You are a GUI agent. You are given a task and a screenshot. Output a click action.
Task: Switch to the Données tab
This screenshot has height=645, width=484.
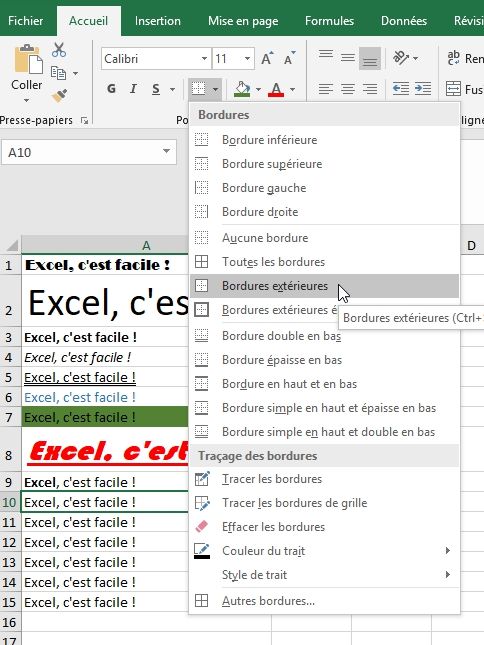(404, 21)
